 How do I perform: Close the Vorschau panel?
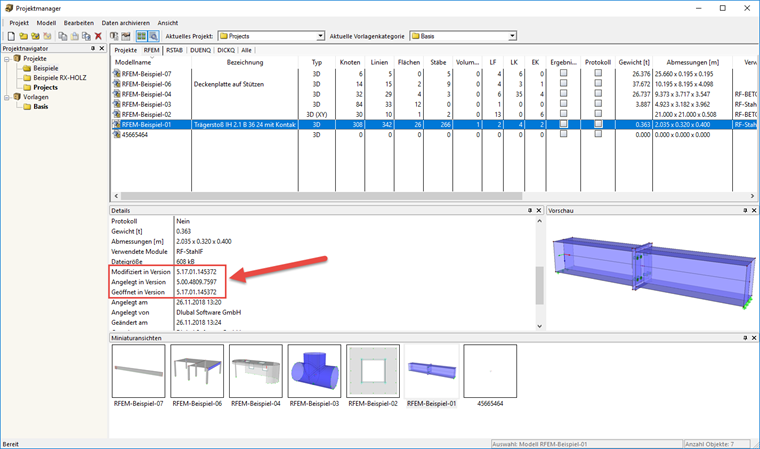click(754, 210)
